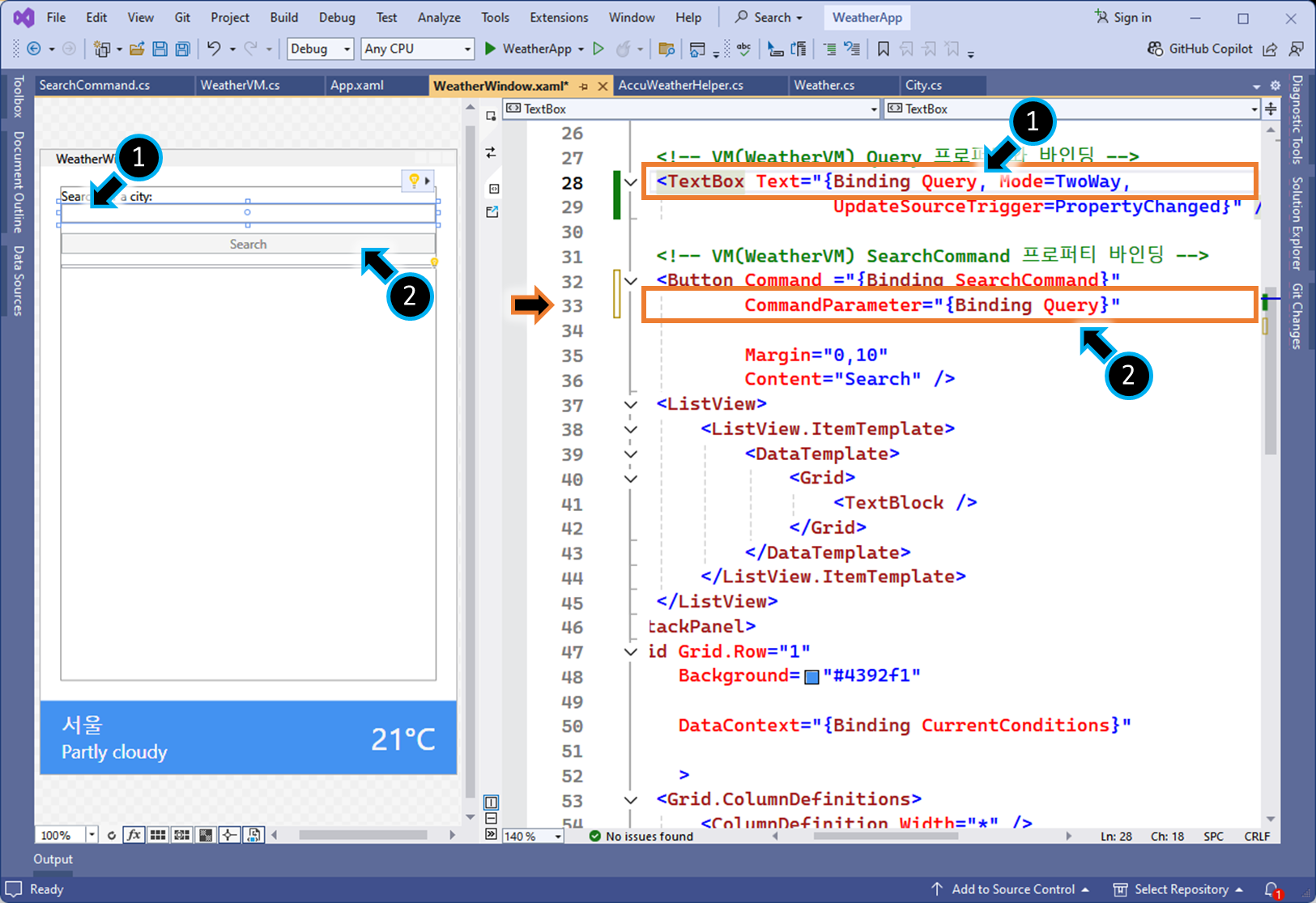Screen dimensions: 1316x903
Task: Collapse the TextBox element at line 28
Action: pyautogui.click(x=631, y=182)
